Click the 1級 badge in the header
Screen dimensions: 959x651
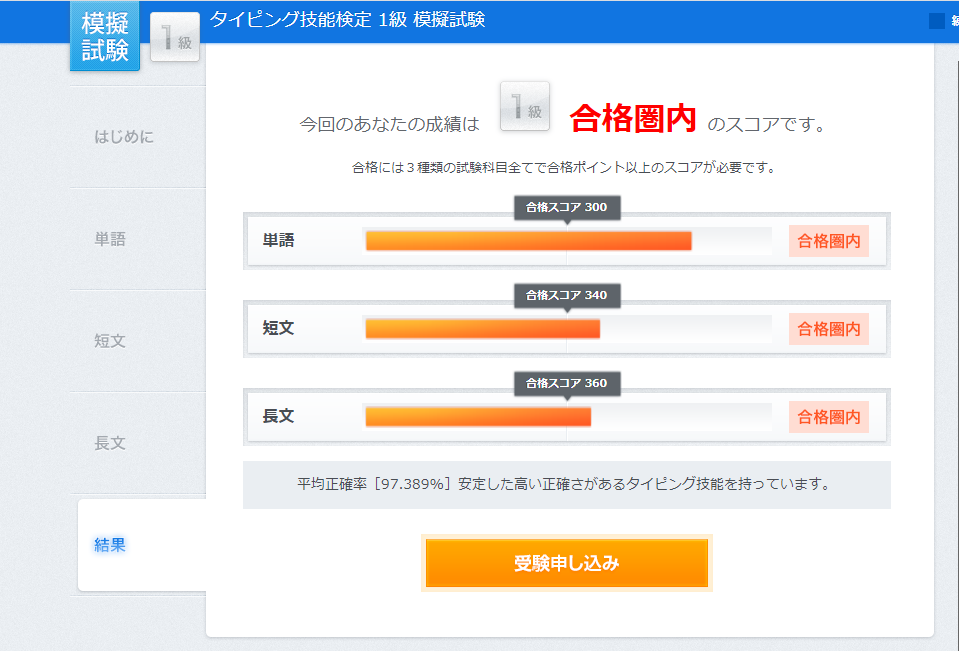(175, 37)
